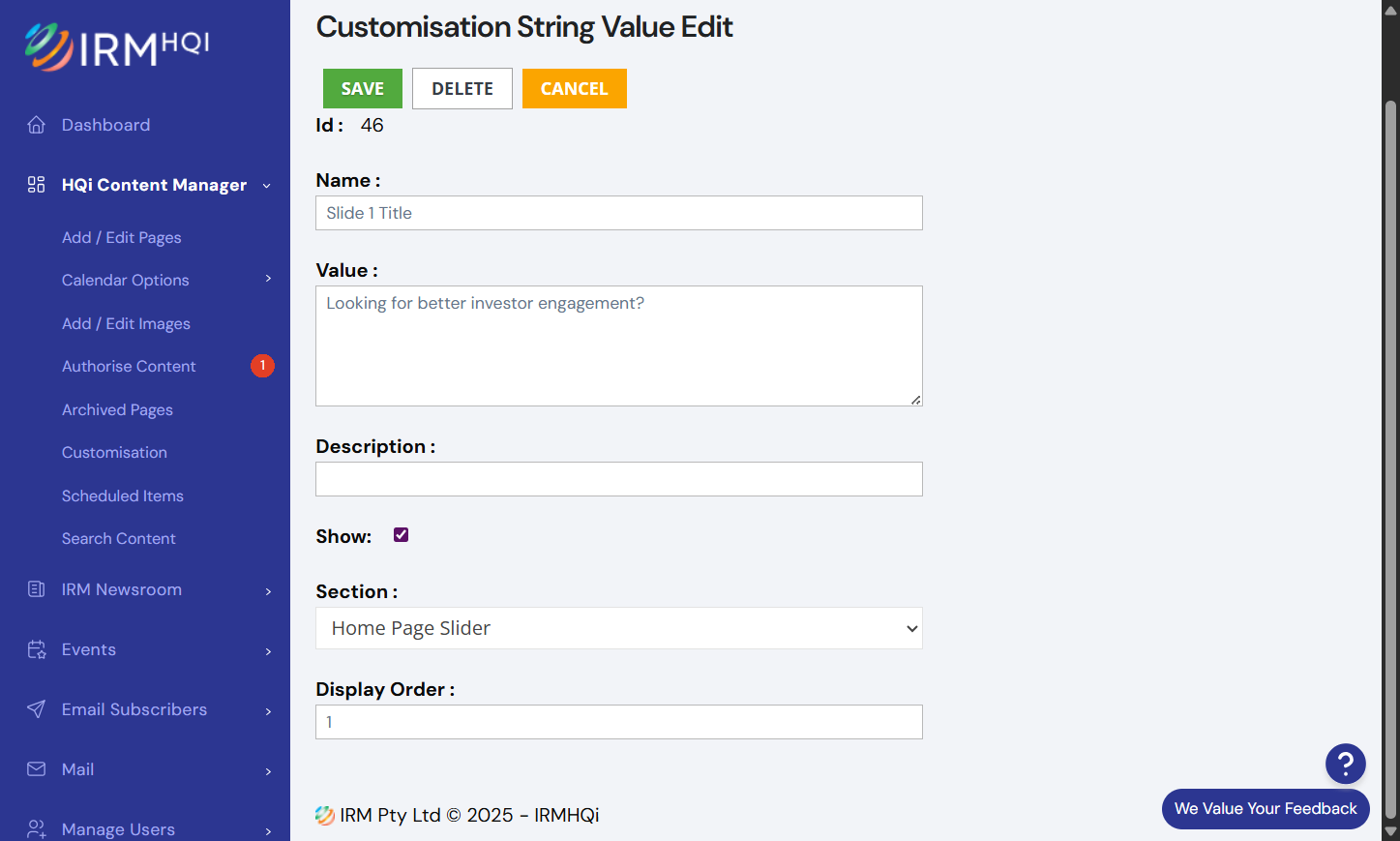Click the Description input field
The image size is (1400, 841).
619,479
